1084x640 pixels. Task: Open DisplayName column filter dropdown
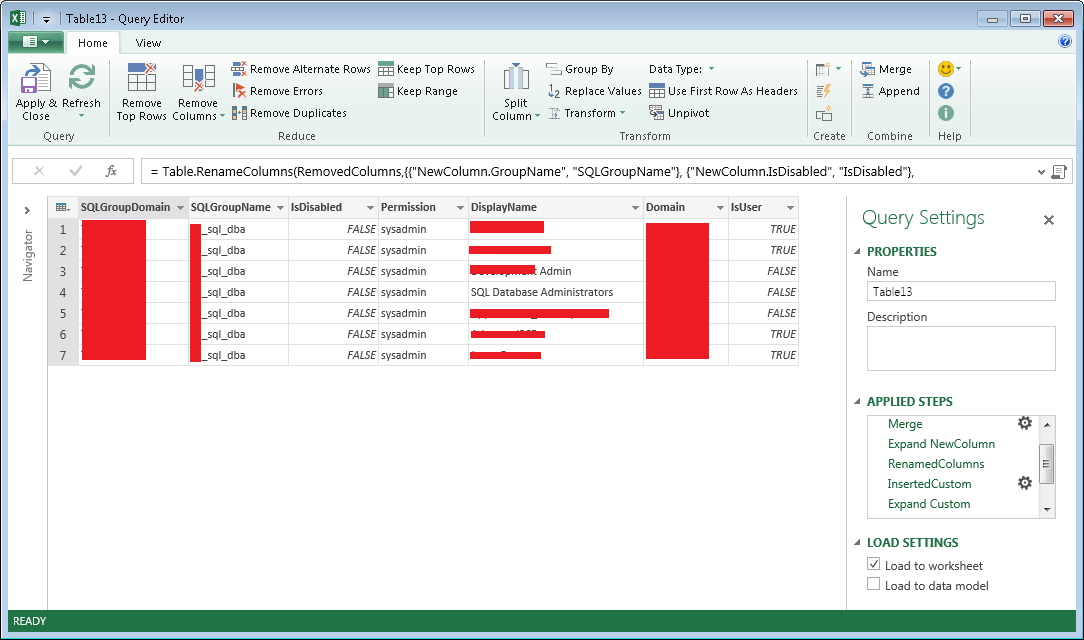tap(634, 208)
